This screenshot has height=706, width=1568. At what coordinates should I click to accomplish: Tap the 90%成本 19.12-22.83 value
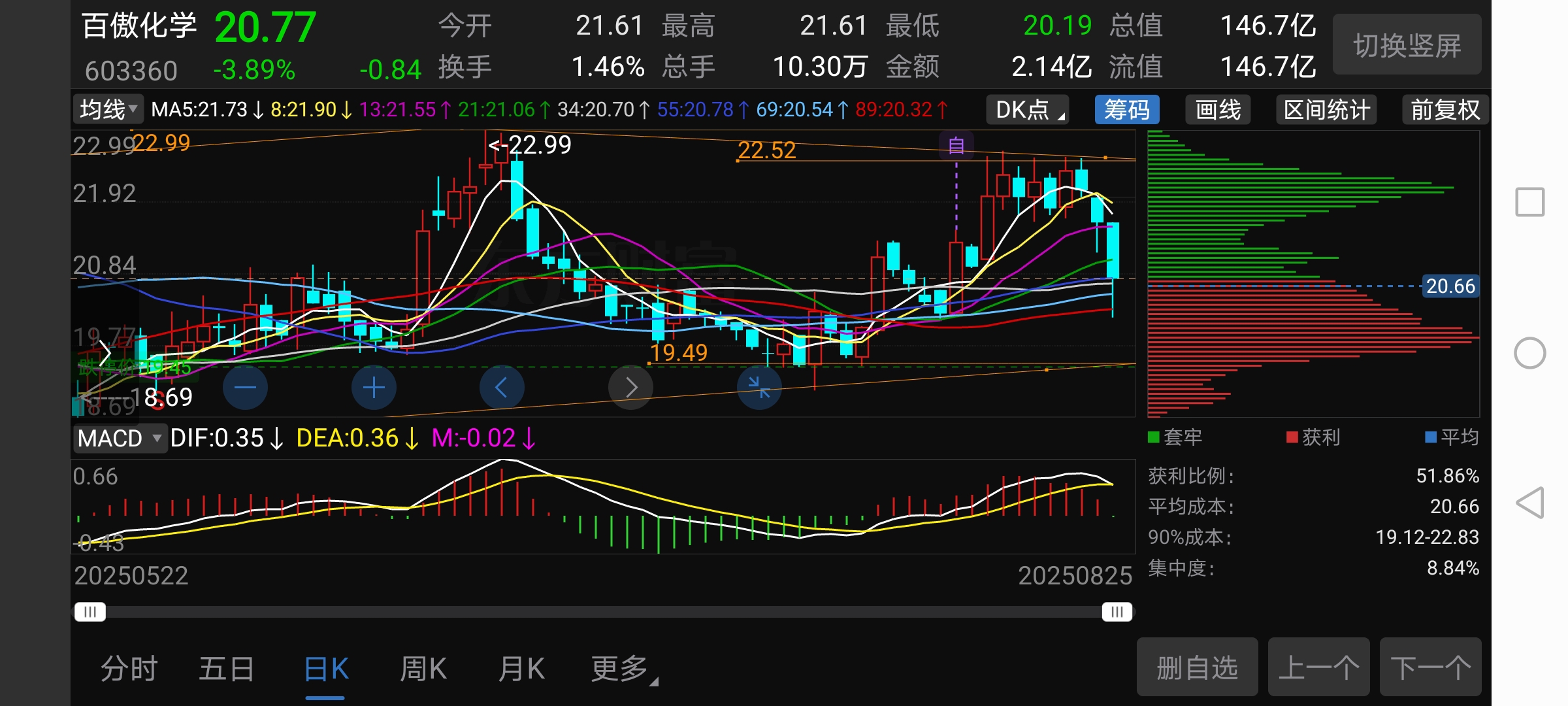click(1427, 537)
